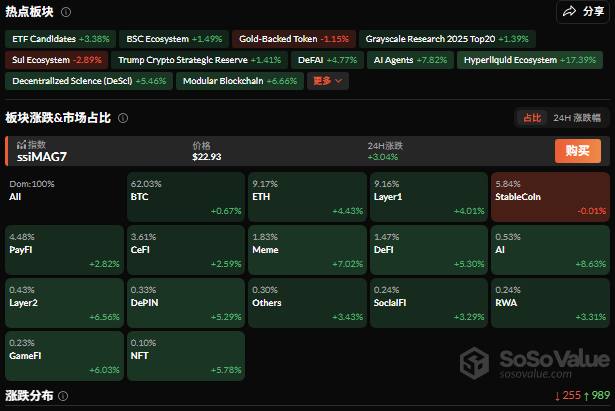Open info icon beside 热点板块 heading

pyautogui.click(x=66, y=12)
